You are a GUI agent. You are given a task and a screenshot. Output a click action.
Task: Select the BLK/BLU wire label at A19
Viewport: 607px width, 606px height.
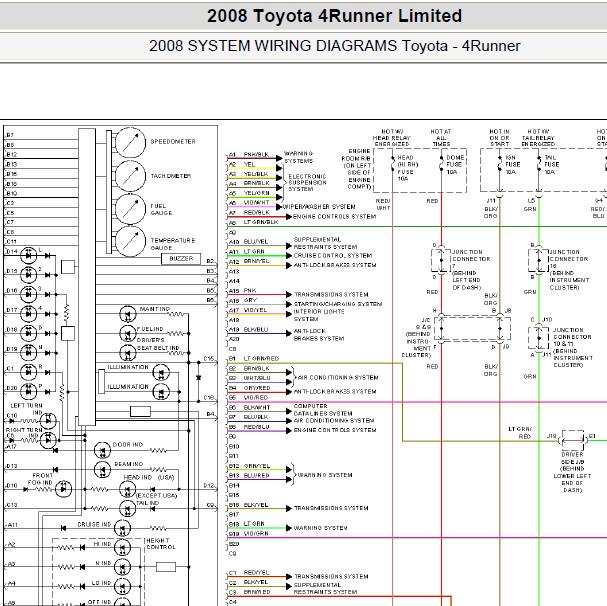(x=255, y=330)
